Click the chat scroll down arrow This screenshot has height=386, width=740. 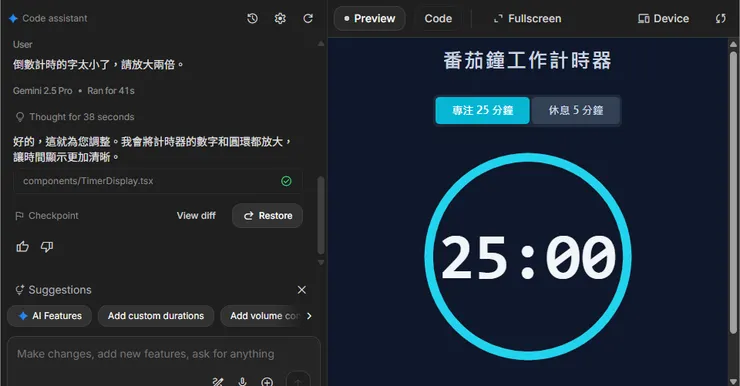click(321, 262)
